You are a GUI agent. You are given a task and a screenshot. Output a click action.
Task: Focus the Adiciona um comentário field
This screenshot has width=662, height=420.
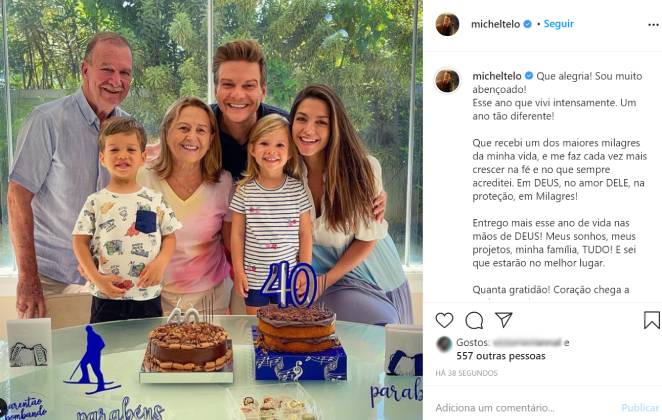click(x=526, y=408)
